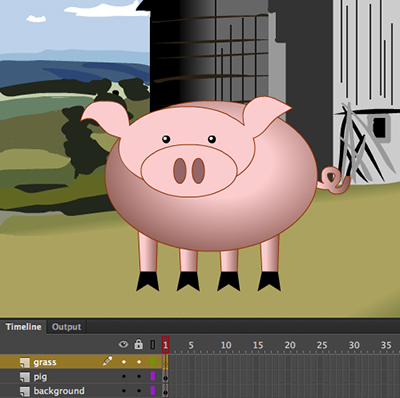Screen dimensions: 400x398
Task: Click the padlock icon to lock all layers
Action: click(x=139, y=344)
